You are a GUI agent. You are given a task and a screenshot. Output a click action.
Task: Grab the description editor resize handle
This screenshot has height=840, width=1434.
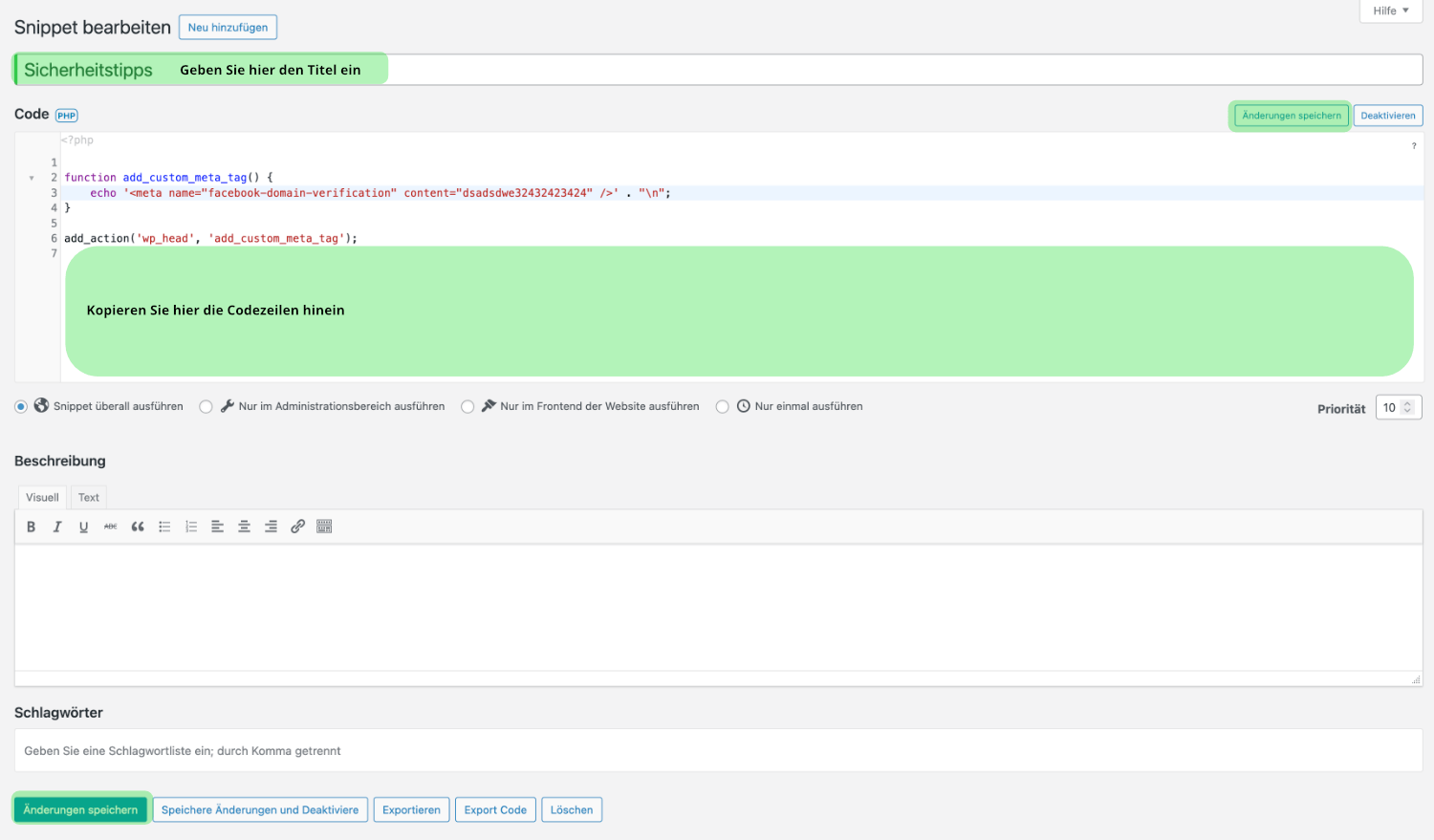click(1416, 679)
